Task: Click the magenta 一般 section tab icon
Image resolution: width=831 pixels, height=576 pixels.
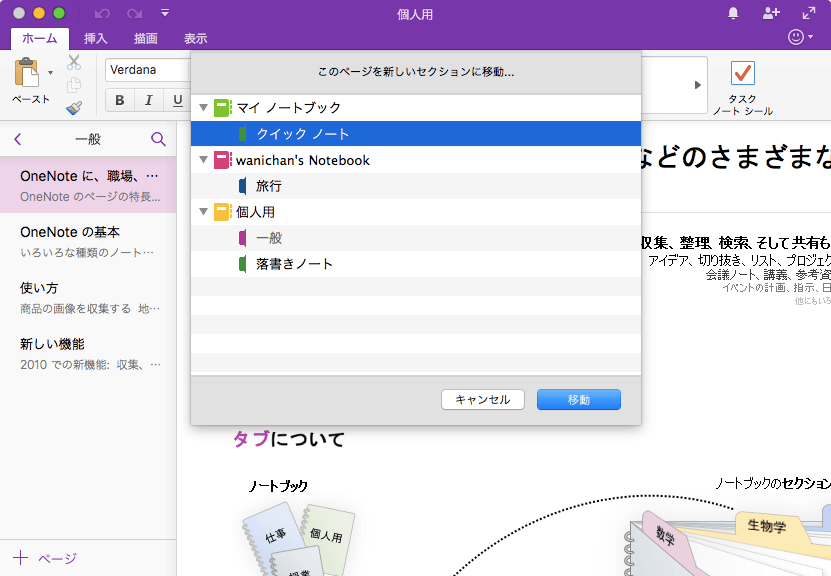Action: [x=242, y=237]
